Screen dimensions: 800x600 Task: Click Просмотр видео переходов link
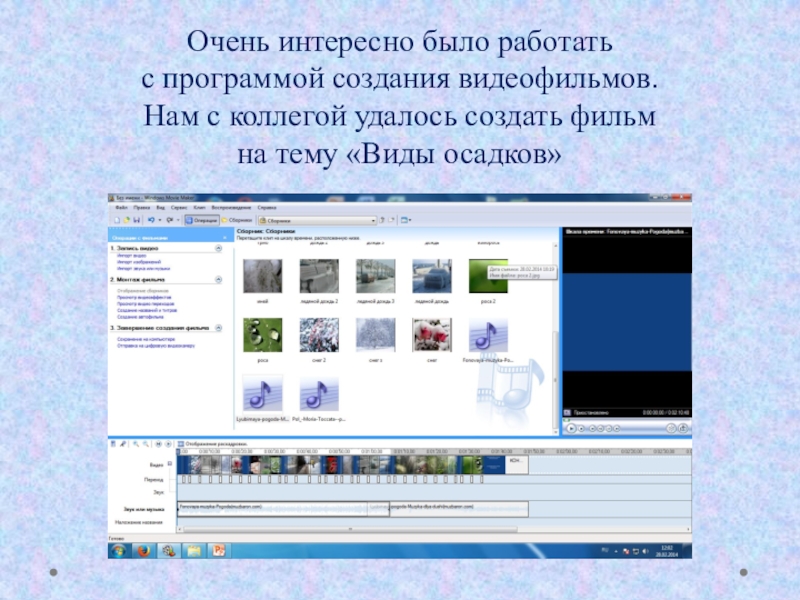[145, 304]
